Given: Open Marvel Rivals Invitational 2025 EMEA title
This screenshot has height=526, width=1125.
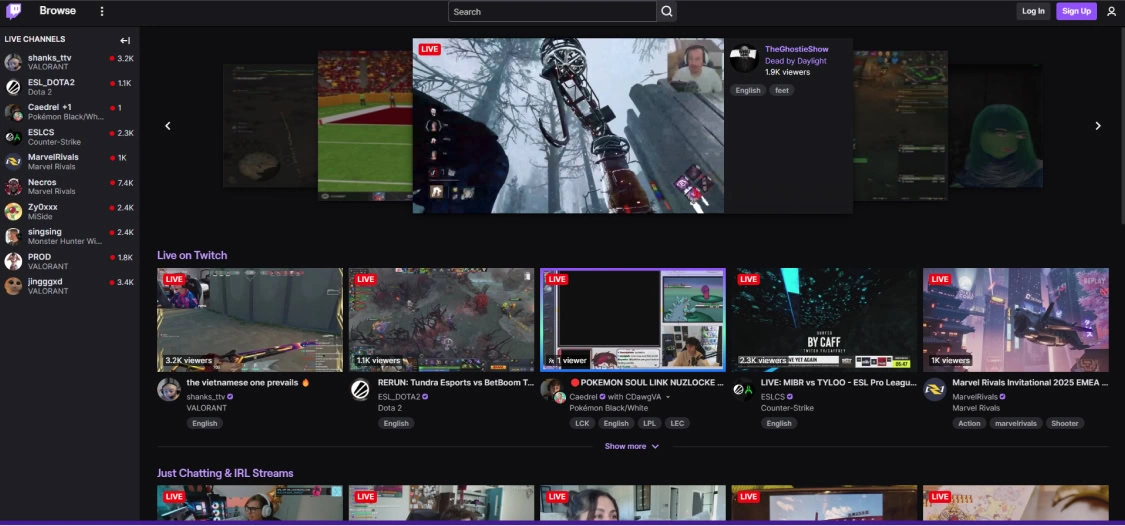Looking at the screenshot, I should 1030,383.
